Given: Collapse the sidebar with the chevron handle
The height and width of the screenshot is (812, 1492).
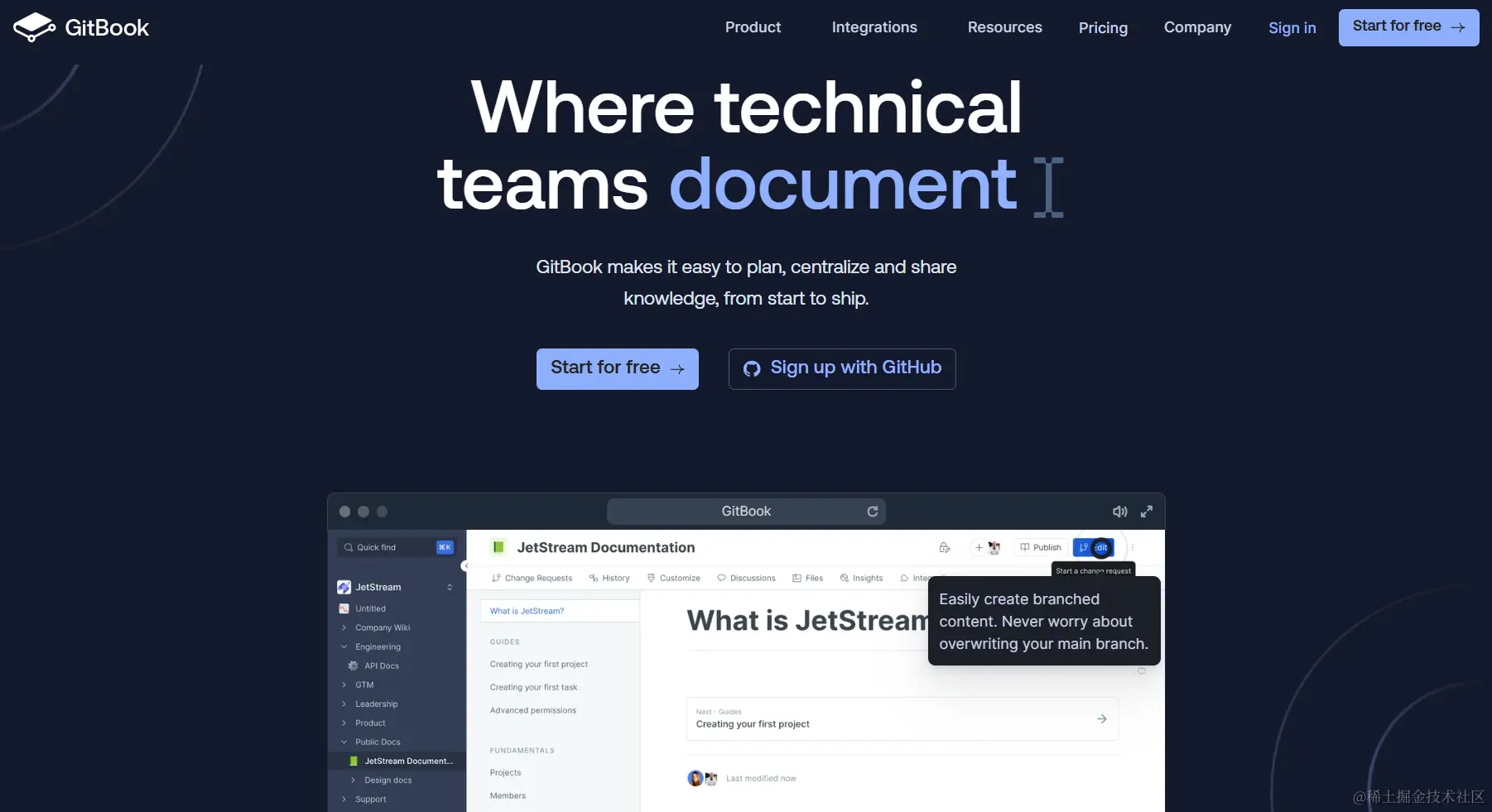Looking at the screenshot, I should [x=465, y=566].
